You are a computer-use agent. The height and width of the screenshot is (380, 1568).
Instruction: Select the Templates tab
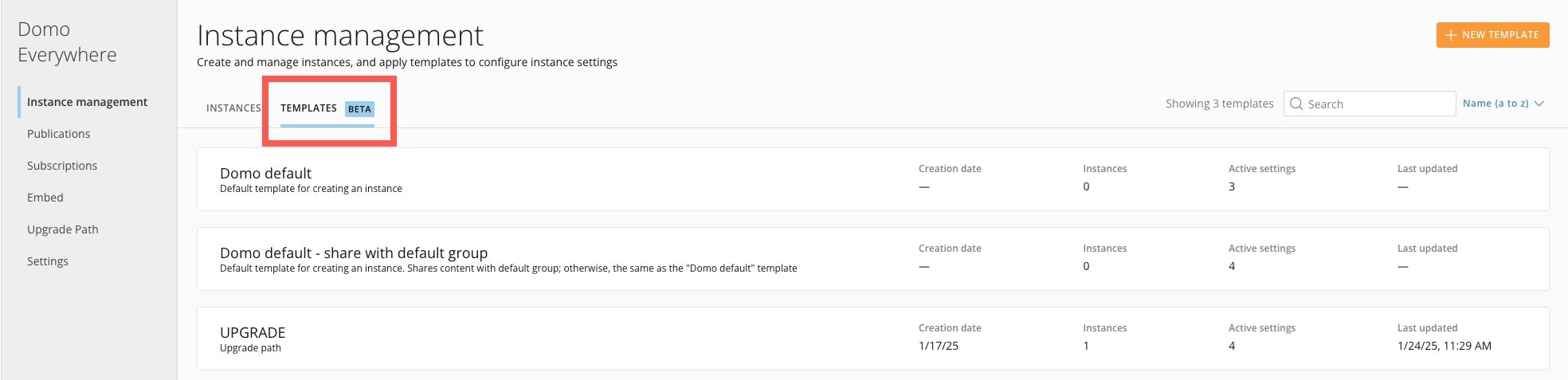(x=308, y=108)
